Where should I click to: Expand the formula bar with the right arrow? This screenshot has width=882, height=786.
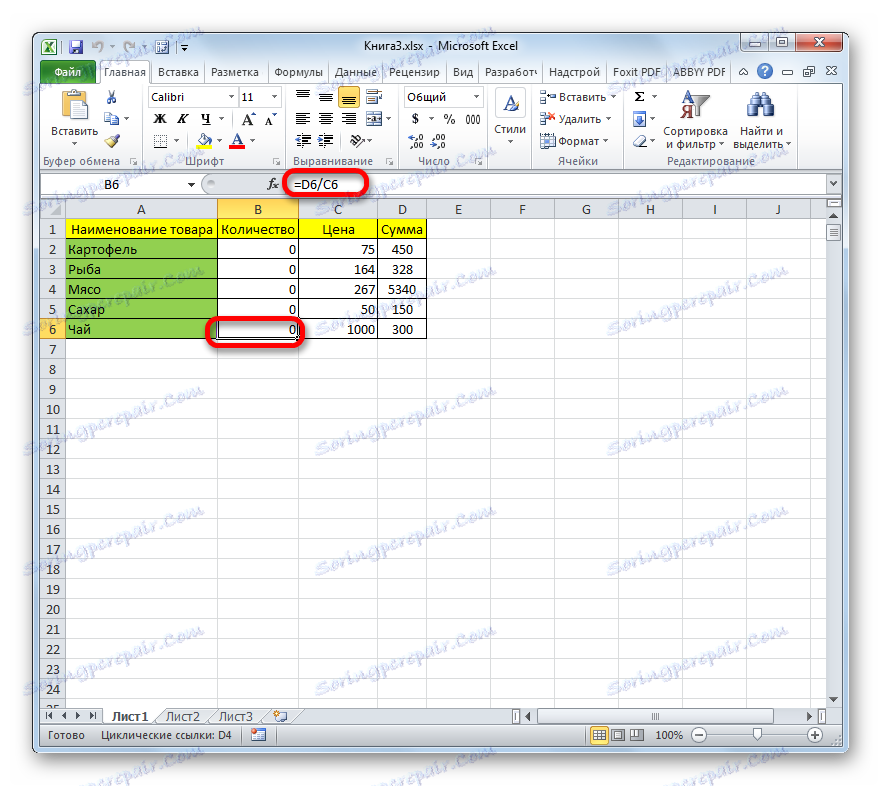point(833,183)
